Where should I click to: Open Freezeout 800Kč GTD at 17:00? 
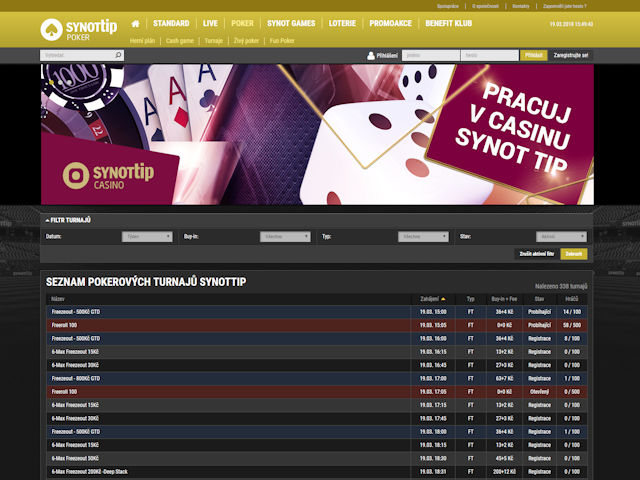coord(316,378)
